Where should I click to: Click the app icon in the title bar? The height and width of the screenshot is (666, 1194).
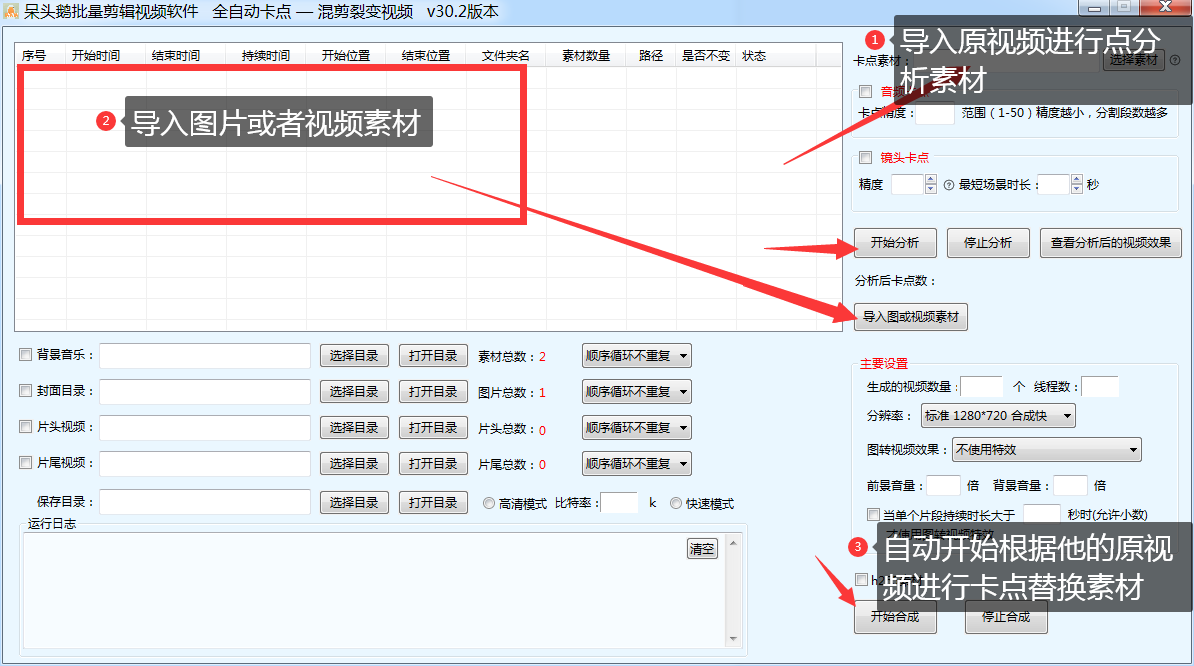tap(11, 11)
